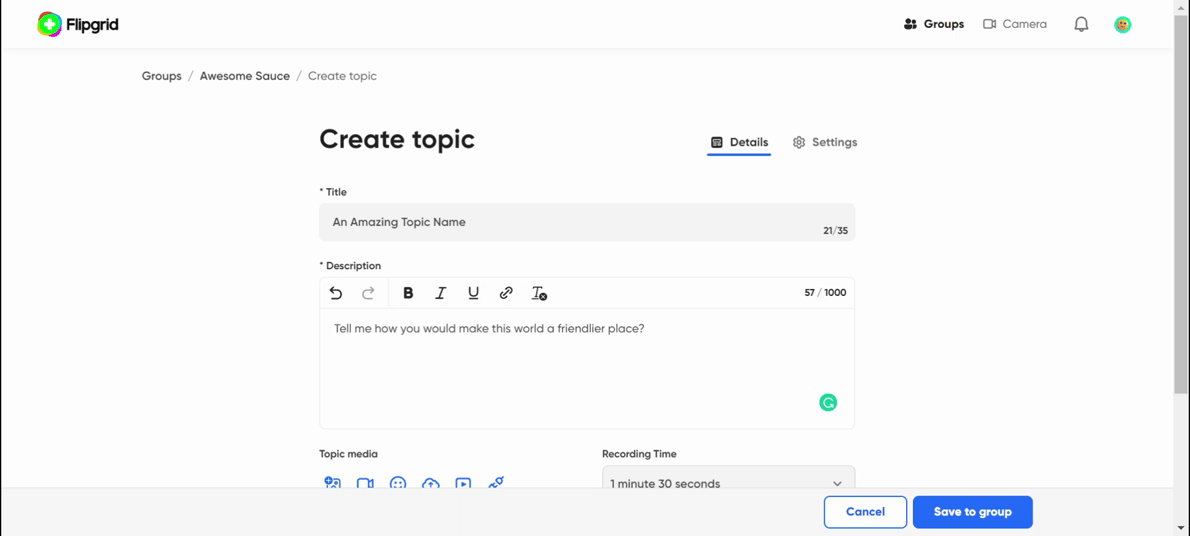Clear text formatting

[x=539, y=293]
